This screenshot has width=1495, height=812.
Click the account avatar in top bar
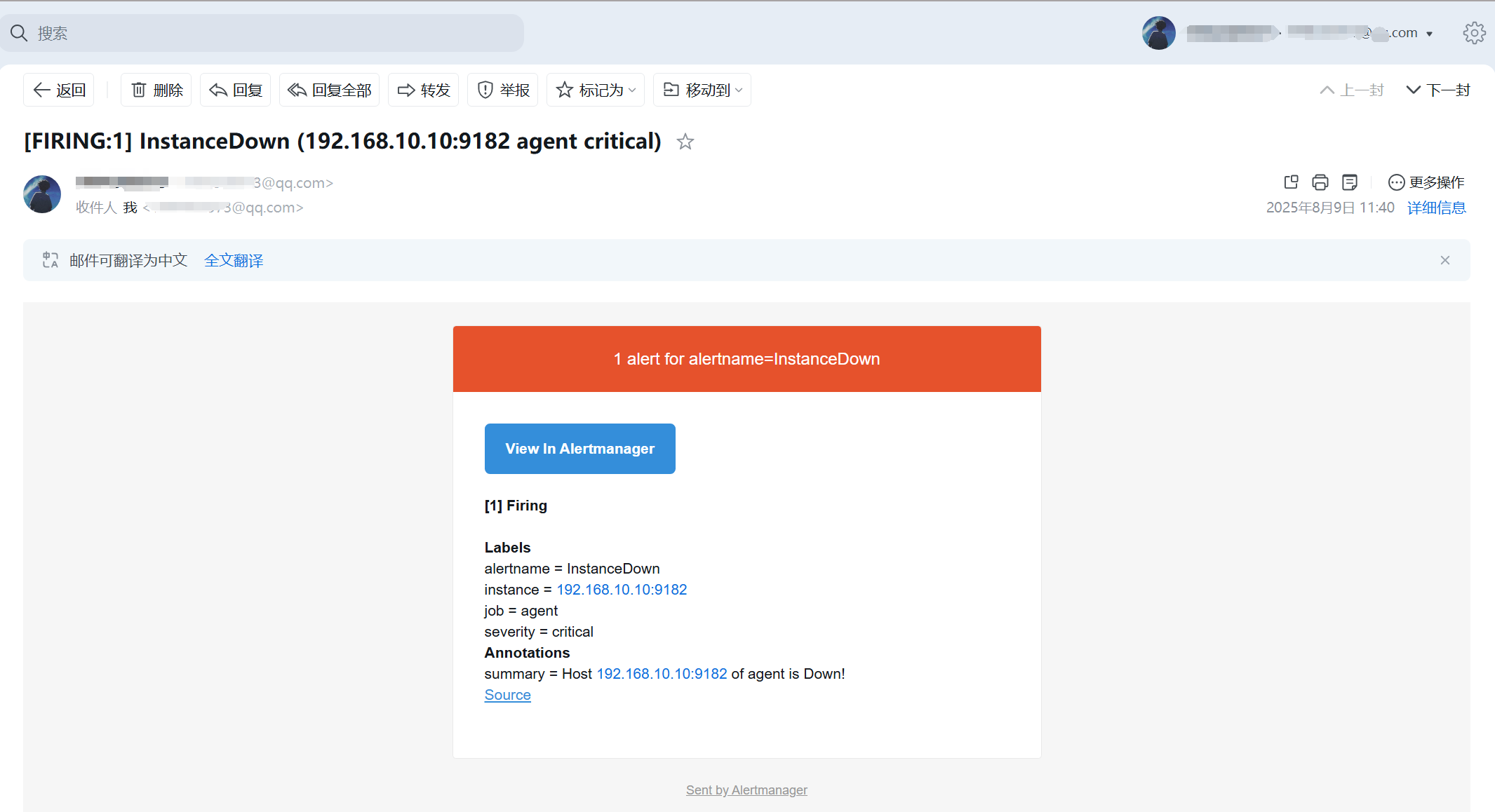1159,33
